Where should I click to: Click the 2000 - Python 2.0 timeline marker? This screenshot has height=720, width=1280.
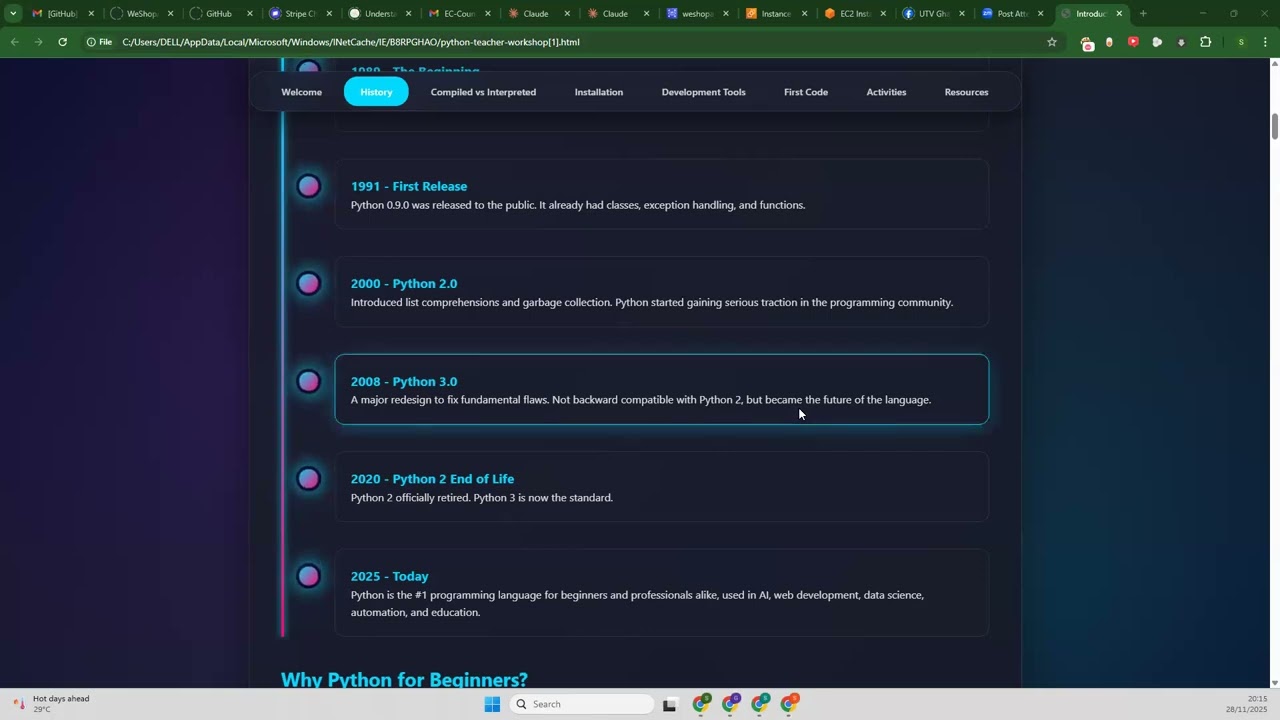309,284
